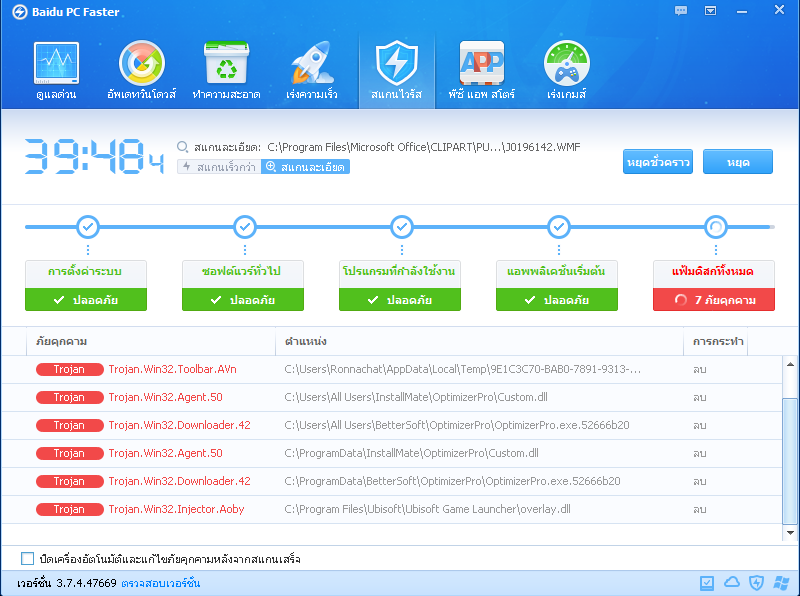Open the shield lightning icon in status bar

756,583
